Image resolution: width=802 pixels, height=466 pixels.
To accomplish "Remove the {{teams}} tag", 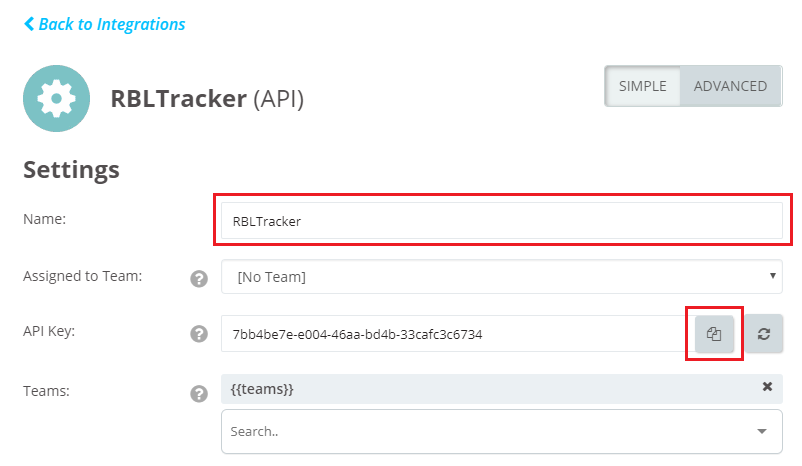I will coord(767,387).
